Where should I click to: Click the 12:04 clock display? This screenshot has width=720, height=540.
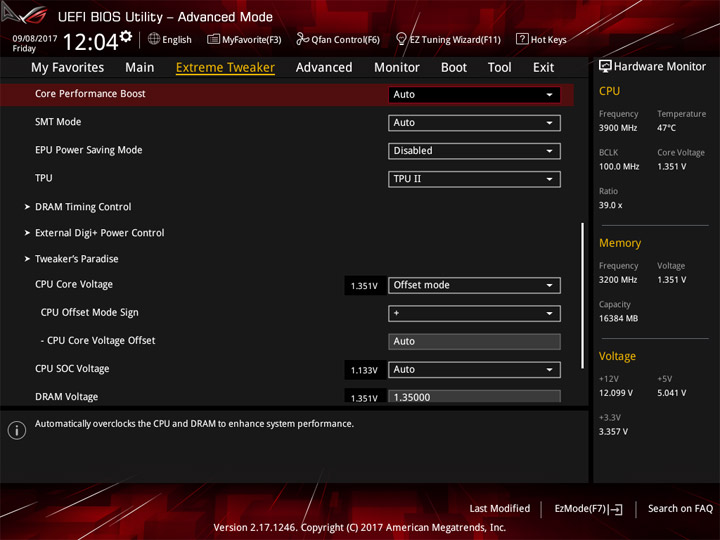(90, 42)
